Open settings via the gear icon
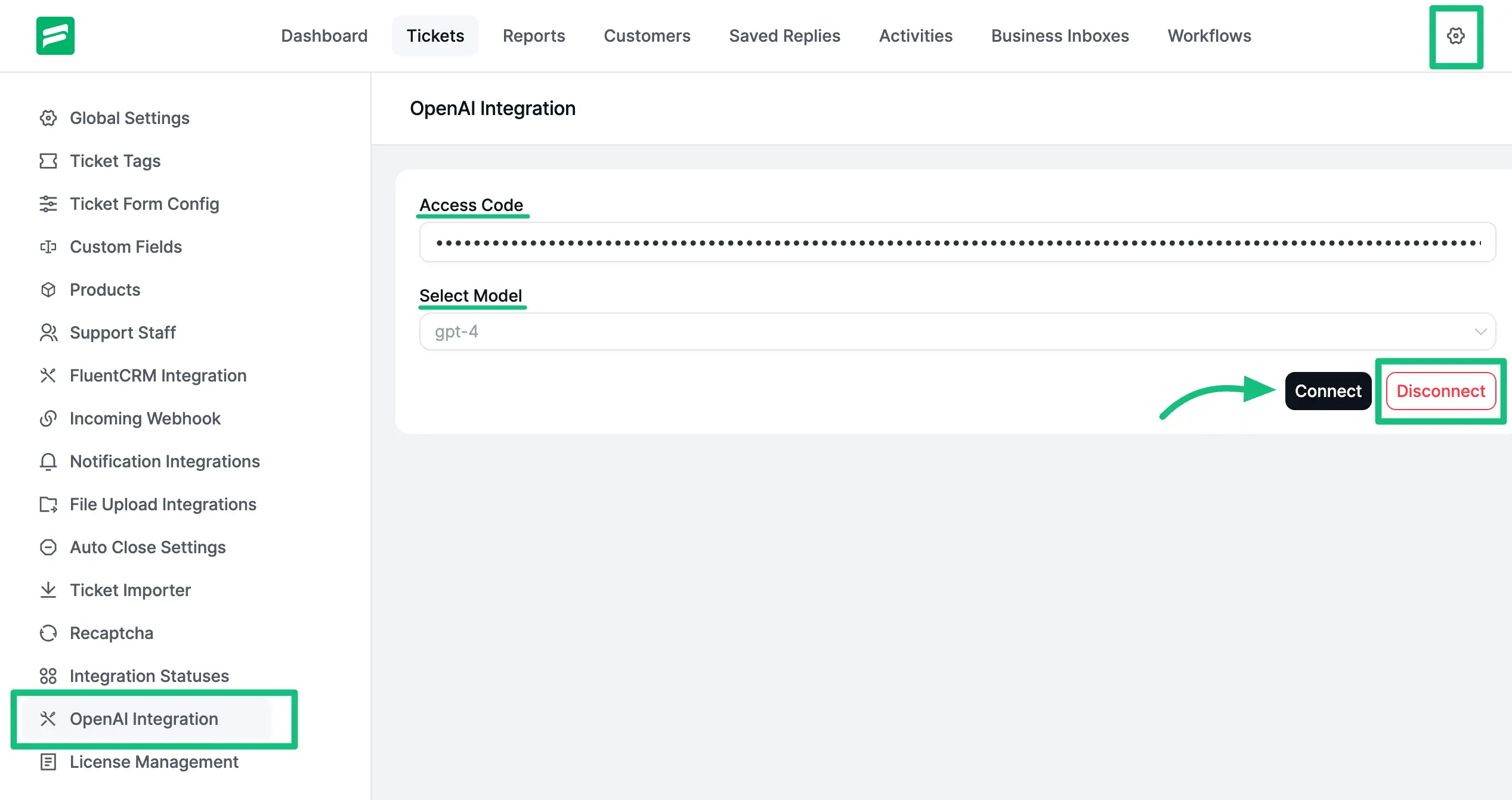Image resolution: width=1512 pixels, height=800 pixels. 1455,36
